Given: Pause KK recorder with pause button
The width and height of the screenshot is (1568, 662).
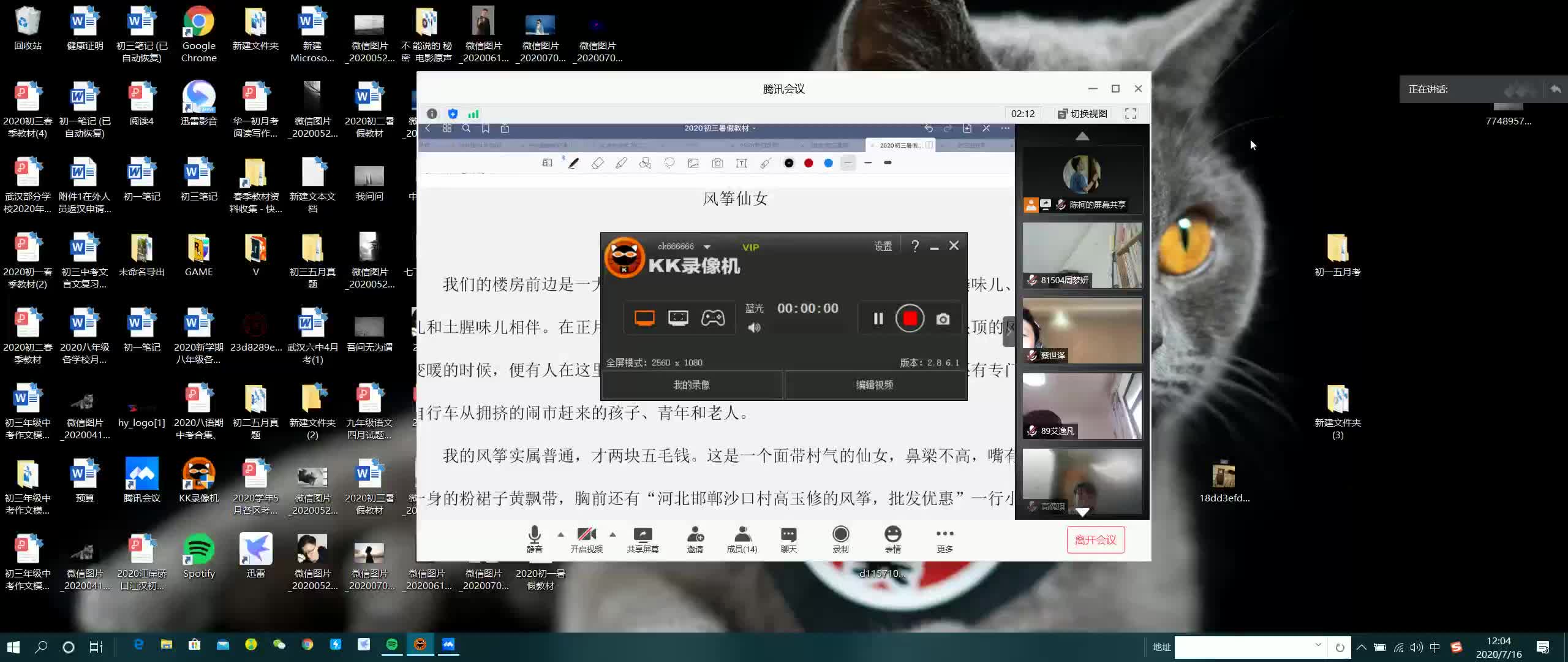Looking at the screenshot, I should pos(878,319).
